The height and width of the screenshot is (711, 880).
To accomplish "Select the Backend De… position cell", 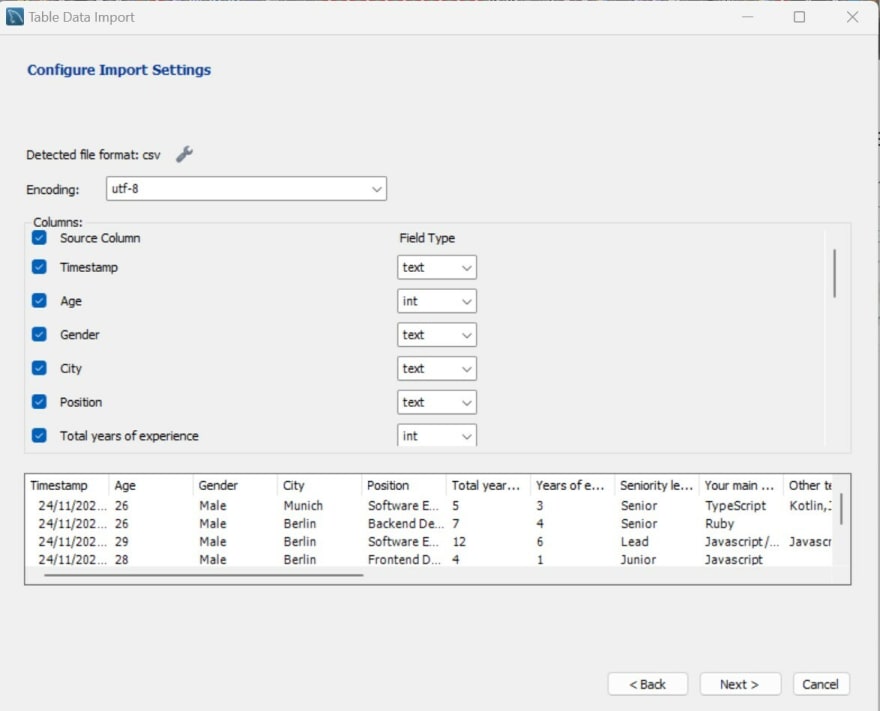I will pos(406,524).
